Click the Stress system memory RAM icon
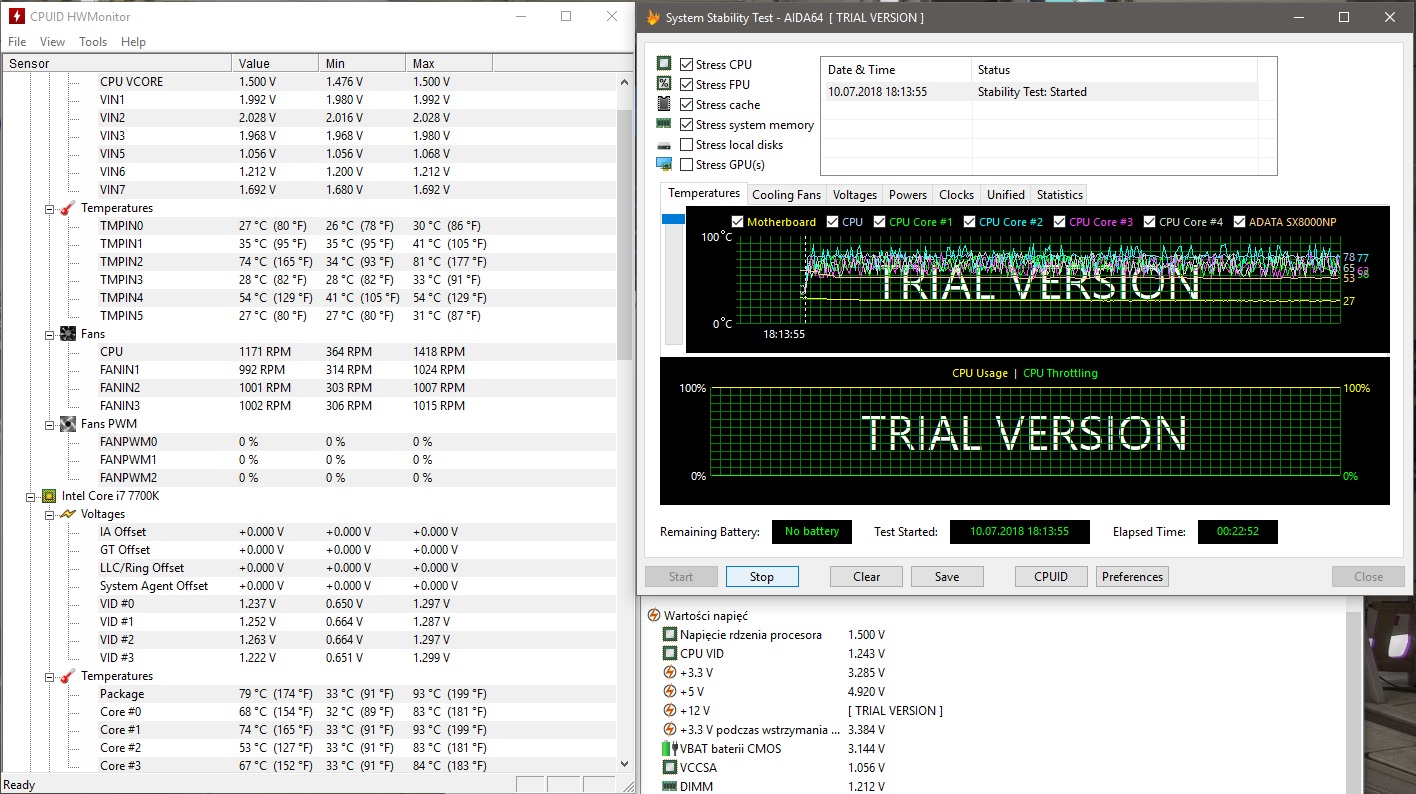This screenshot has width=1416, height=794. tap(664, 124)
